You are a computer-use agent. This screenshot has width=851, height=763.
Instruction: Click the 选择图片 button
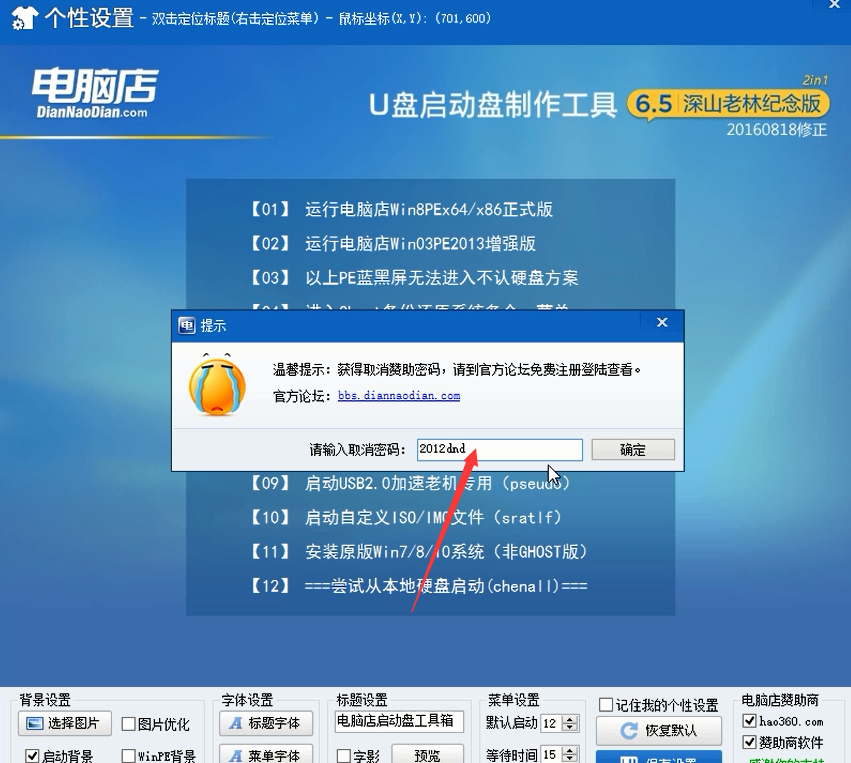pos(65,723)
